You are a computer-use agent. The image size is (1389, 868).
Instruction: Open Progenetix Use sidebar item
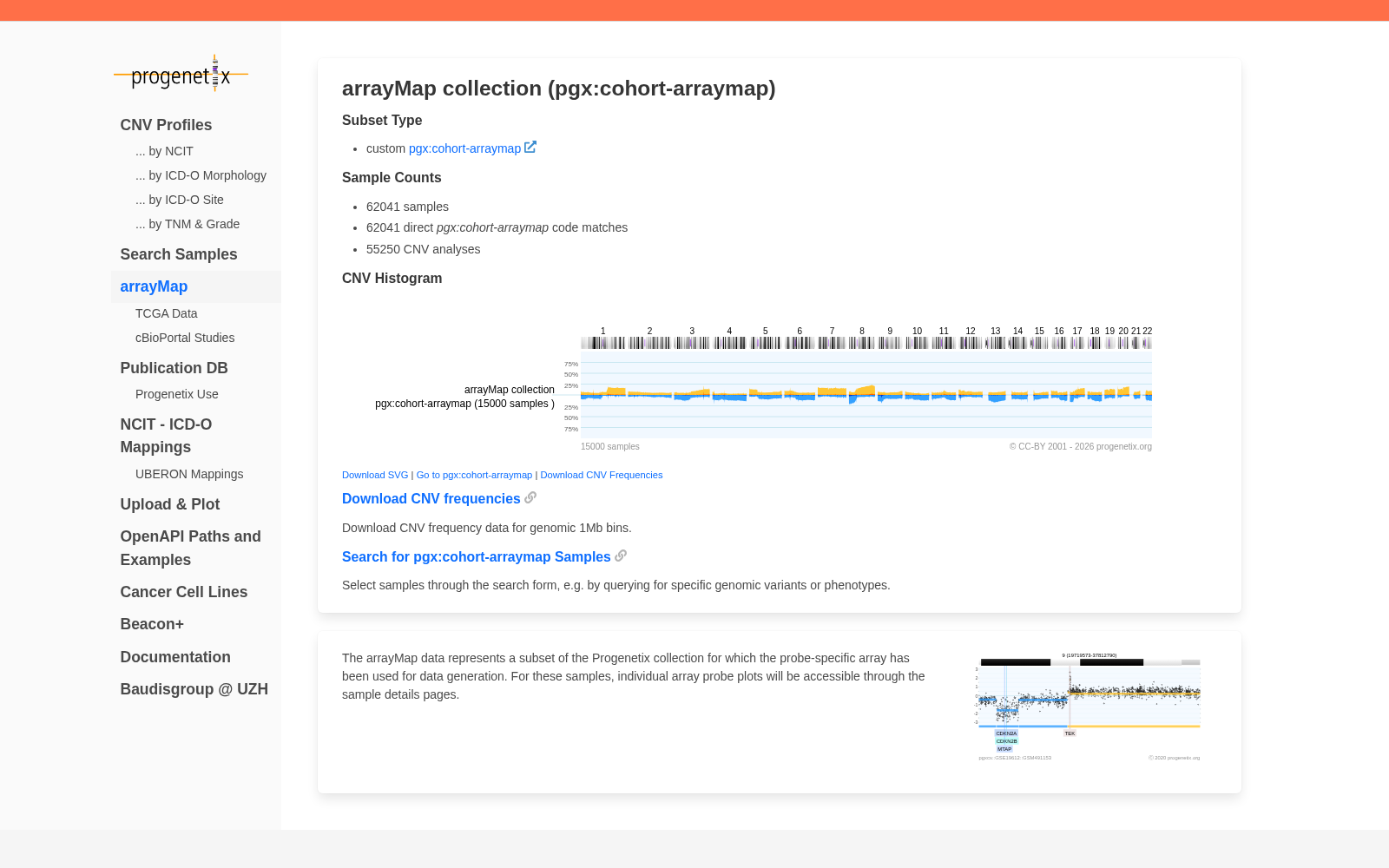[x=177, y=394]
